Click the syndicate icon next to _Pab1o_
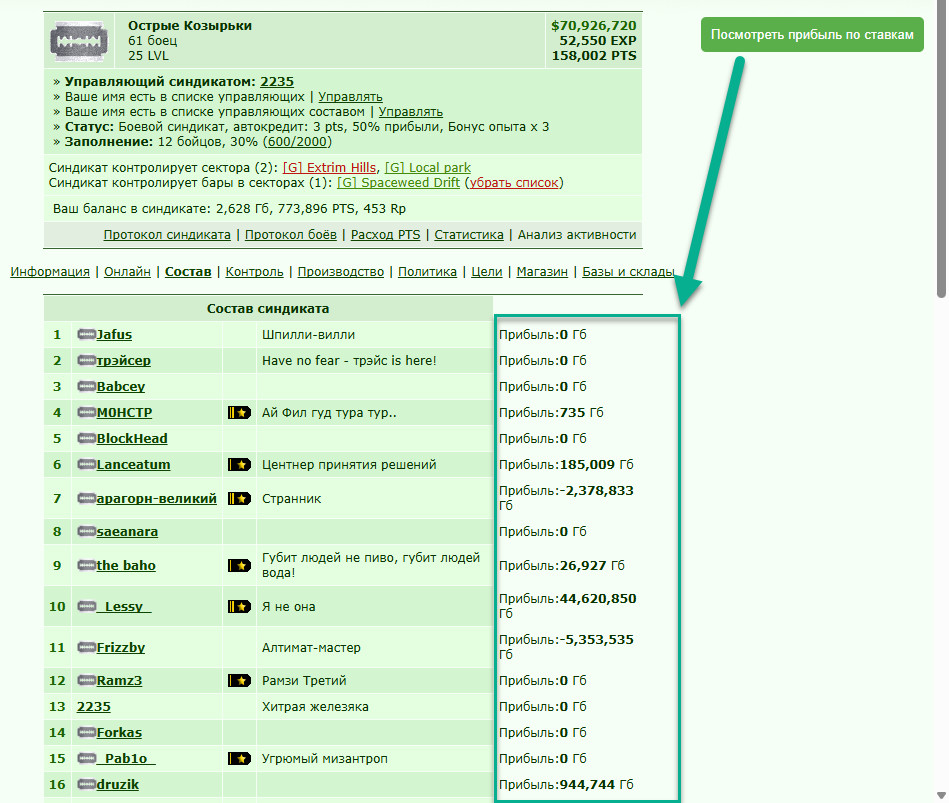 87,758
